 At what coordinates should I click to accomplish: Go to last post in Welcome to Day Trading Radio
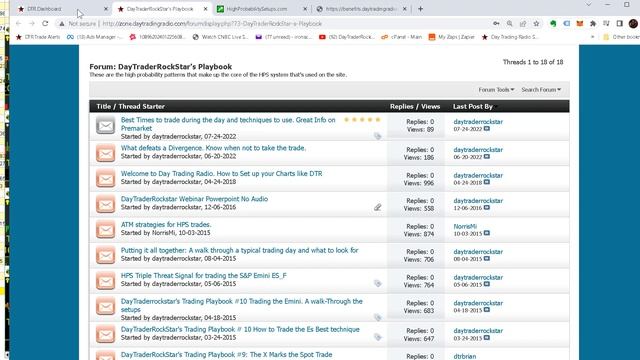coord(487,182)
